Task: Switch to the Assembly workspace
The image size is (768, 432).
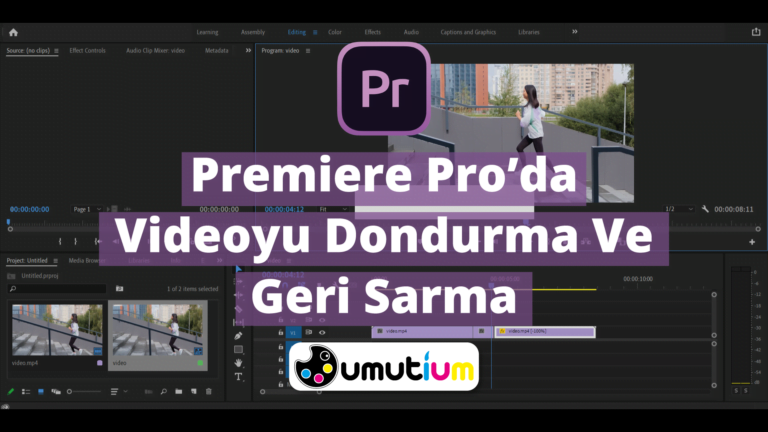Action: coord(253,32)
